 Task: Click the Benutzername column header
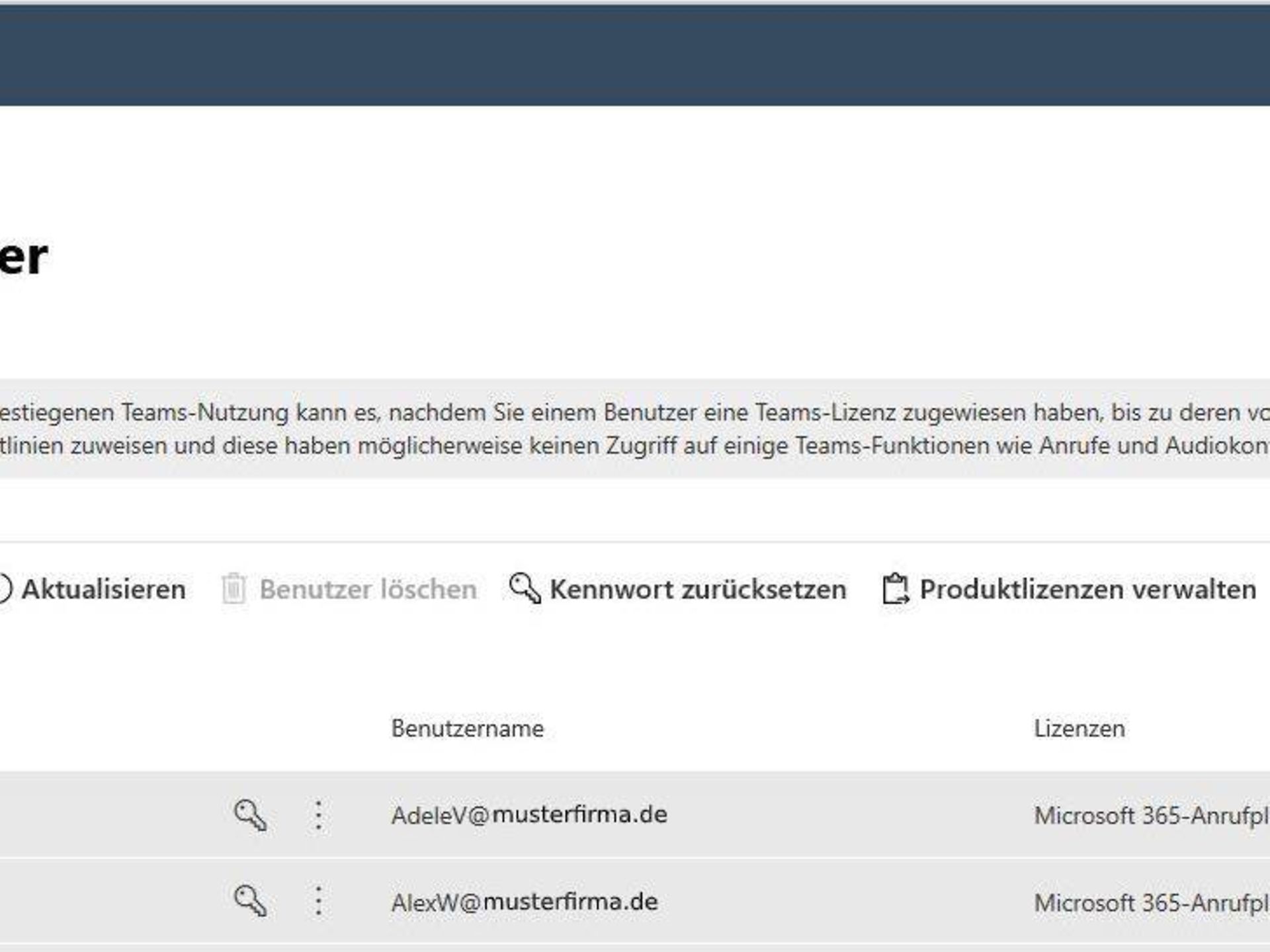coord(468,729)
